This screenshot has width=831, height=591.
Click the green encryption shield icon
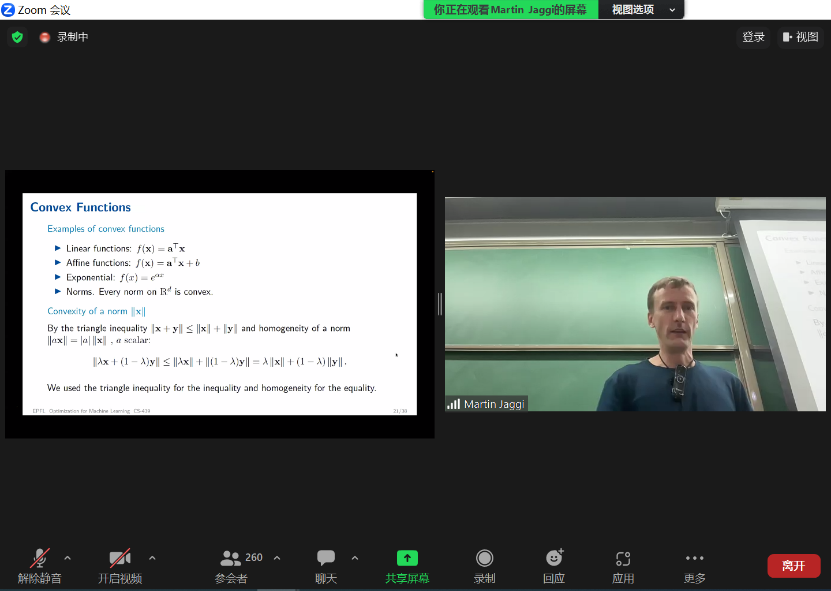tap(17, 37)
